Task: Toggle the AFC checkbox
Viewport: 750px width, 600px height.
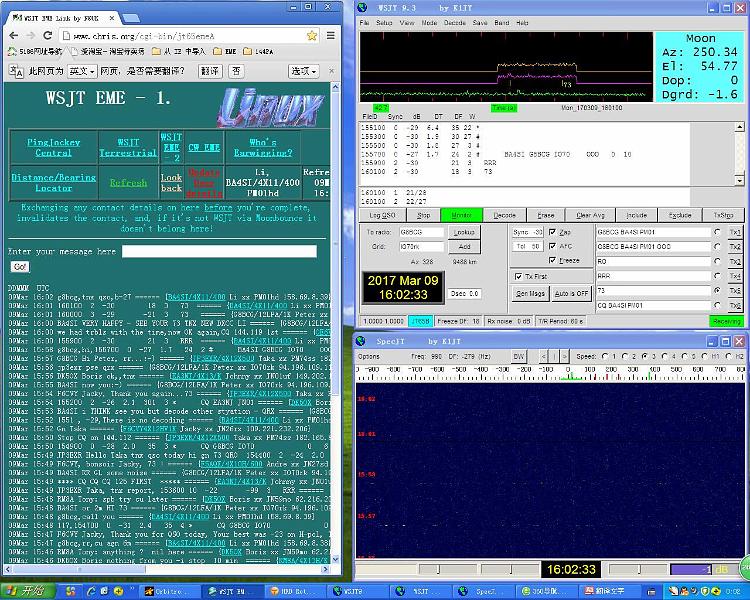Action: pyautogui.click(x=552, y=246)
